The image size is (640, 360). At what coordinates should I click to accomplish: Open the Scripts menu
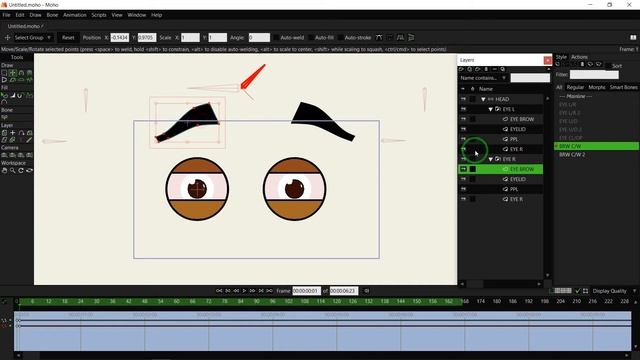click(x=99, y=15)
